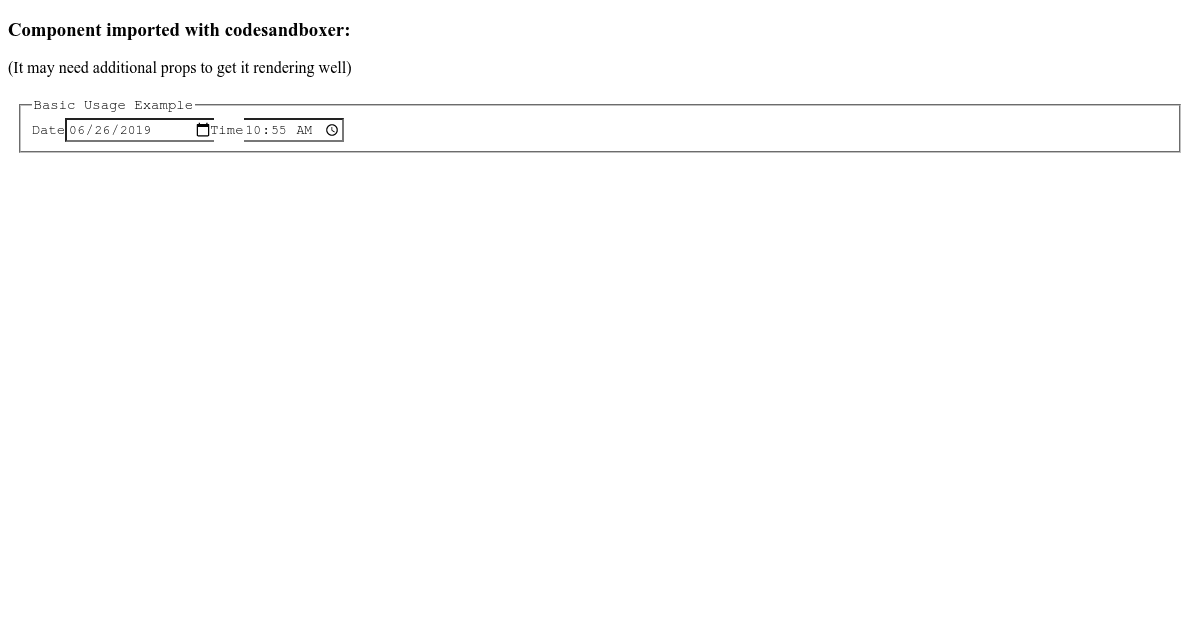This screenshot has width=1200, height=630.
Task: Select the month segment 06
Action: coord(77,130)
